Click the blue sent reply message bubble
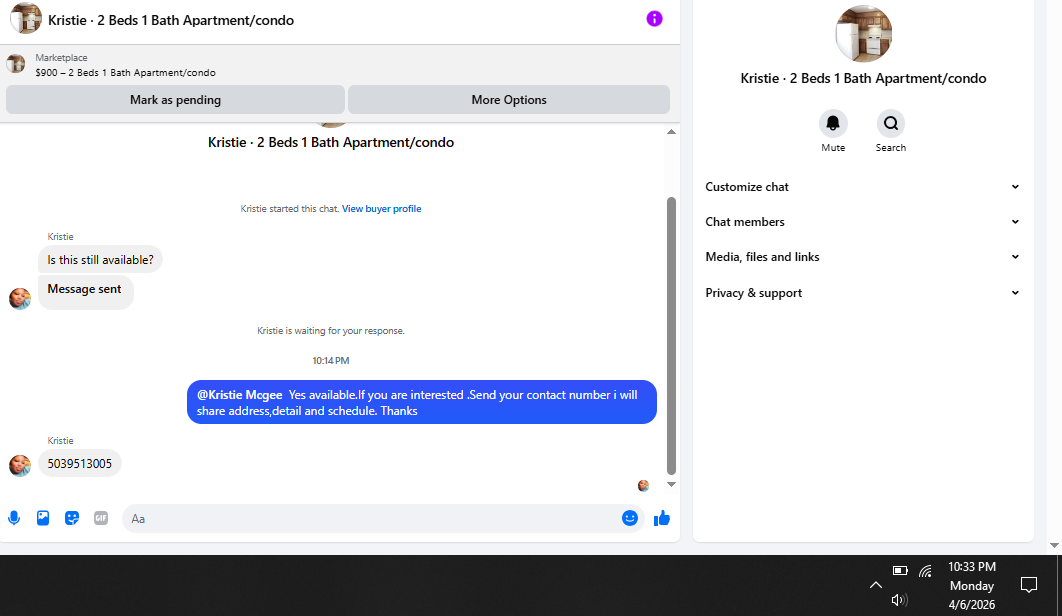 click(422, 403)
